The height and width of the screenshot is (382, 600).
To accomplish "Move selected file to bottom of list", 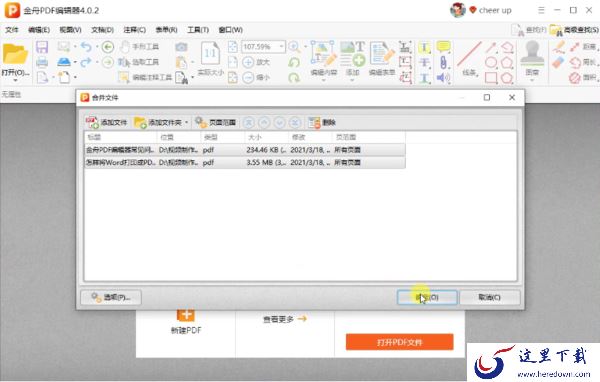I will click(295, 122).
